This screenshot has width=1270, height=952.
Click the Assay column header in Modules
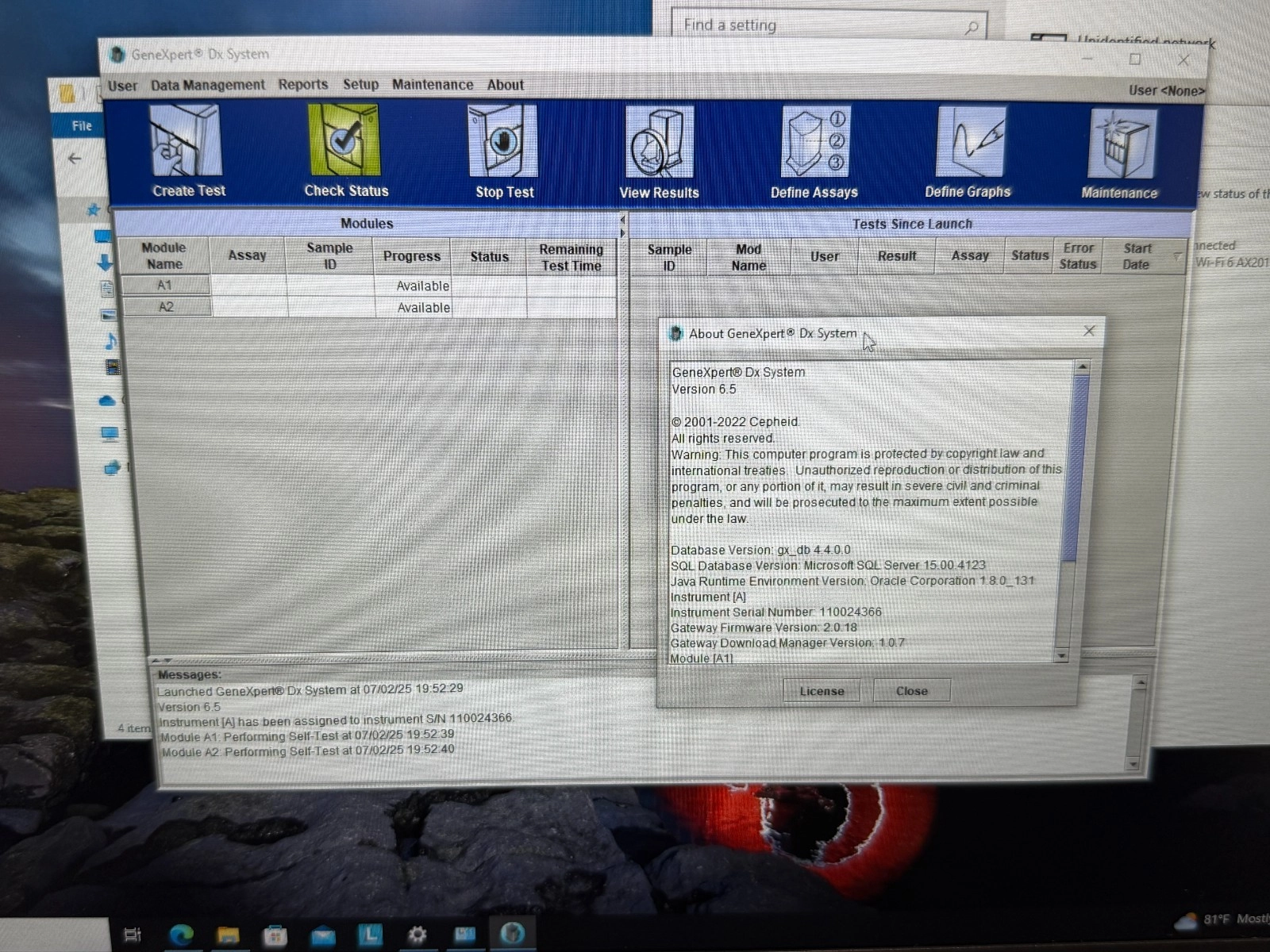[247, 255]
